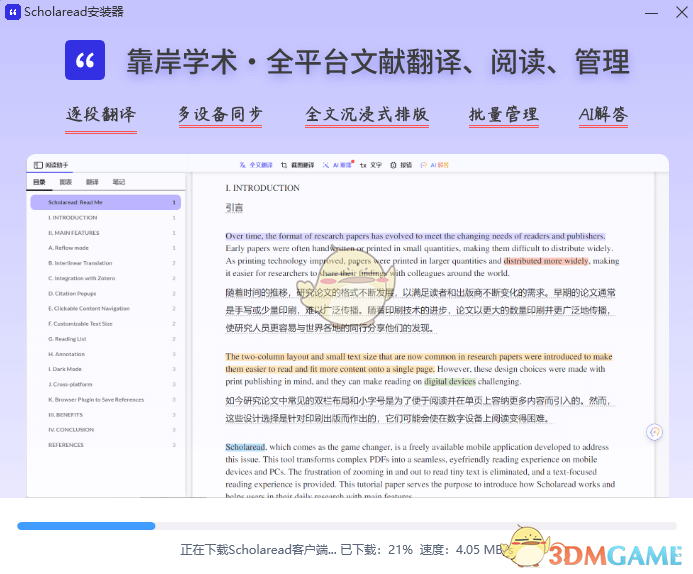The height and width of the screenshot is (574, 693).
Task: Click the floating round AI button at right edge
Action: click(x=654, y=431)
